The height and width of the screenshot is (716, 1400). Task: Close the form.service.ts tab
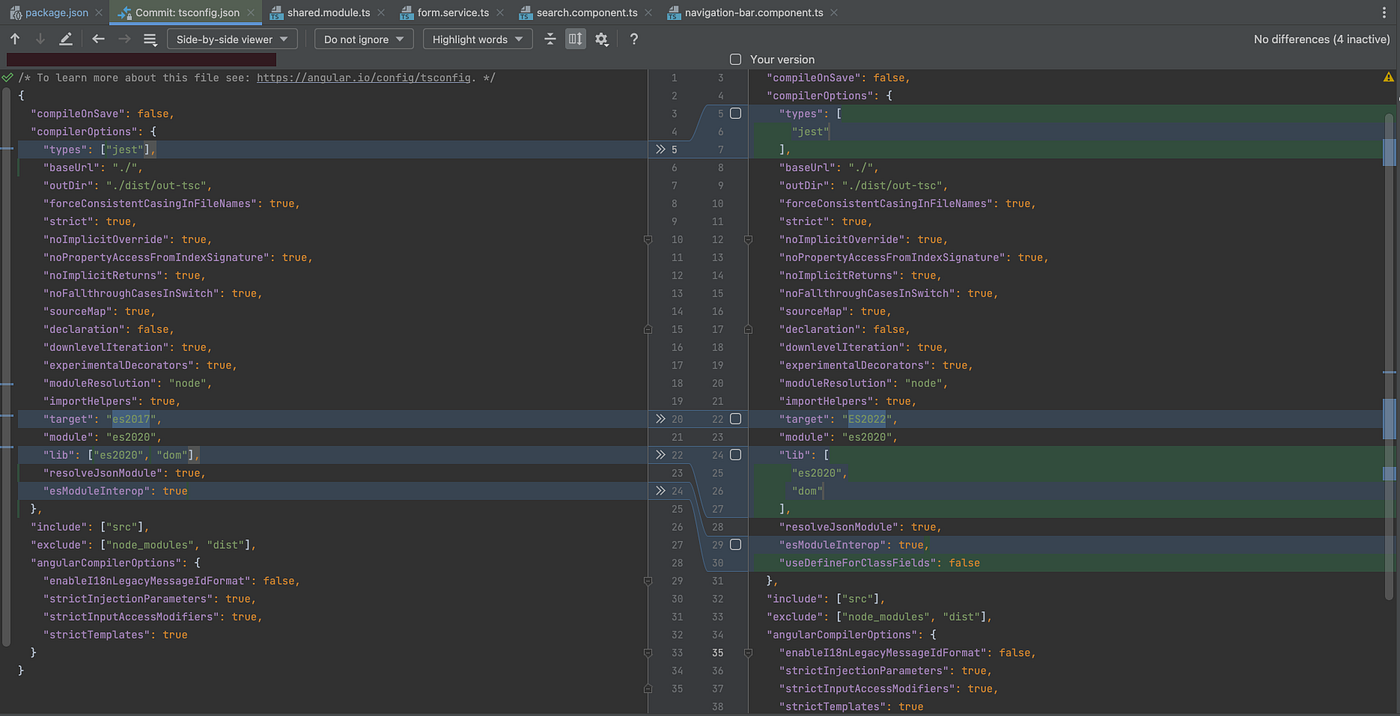(x=499, y=13)
